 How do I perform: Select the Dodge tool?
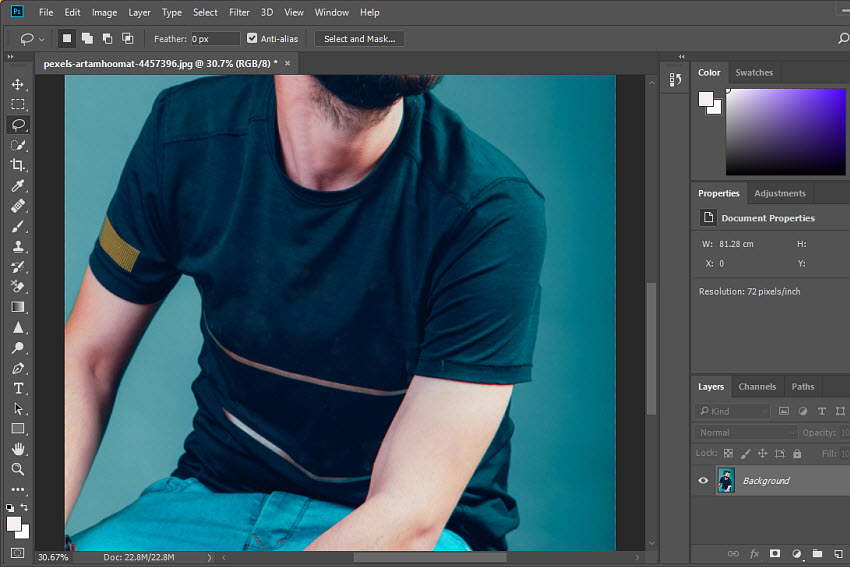[18, 348]
